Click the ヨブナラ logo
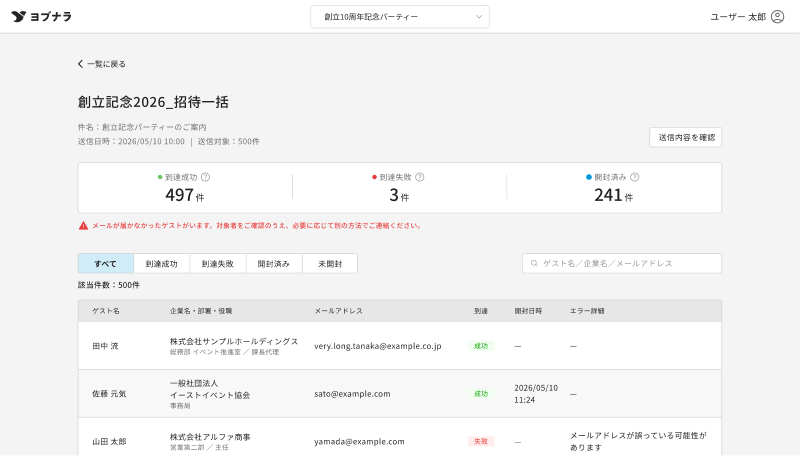This screenshot has width=800, height=456. (41, 16)
